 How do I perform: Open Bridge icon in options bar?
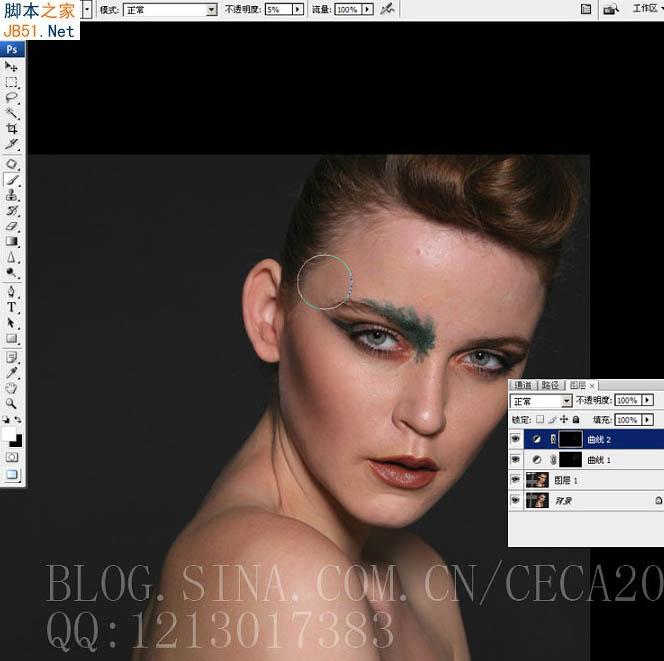pos(611,9)
